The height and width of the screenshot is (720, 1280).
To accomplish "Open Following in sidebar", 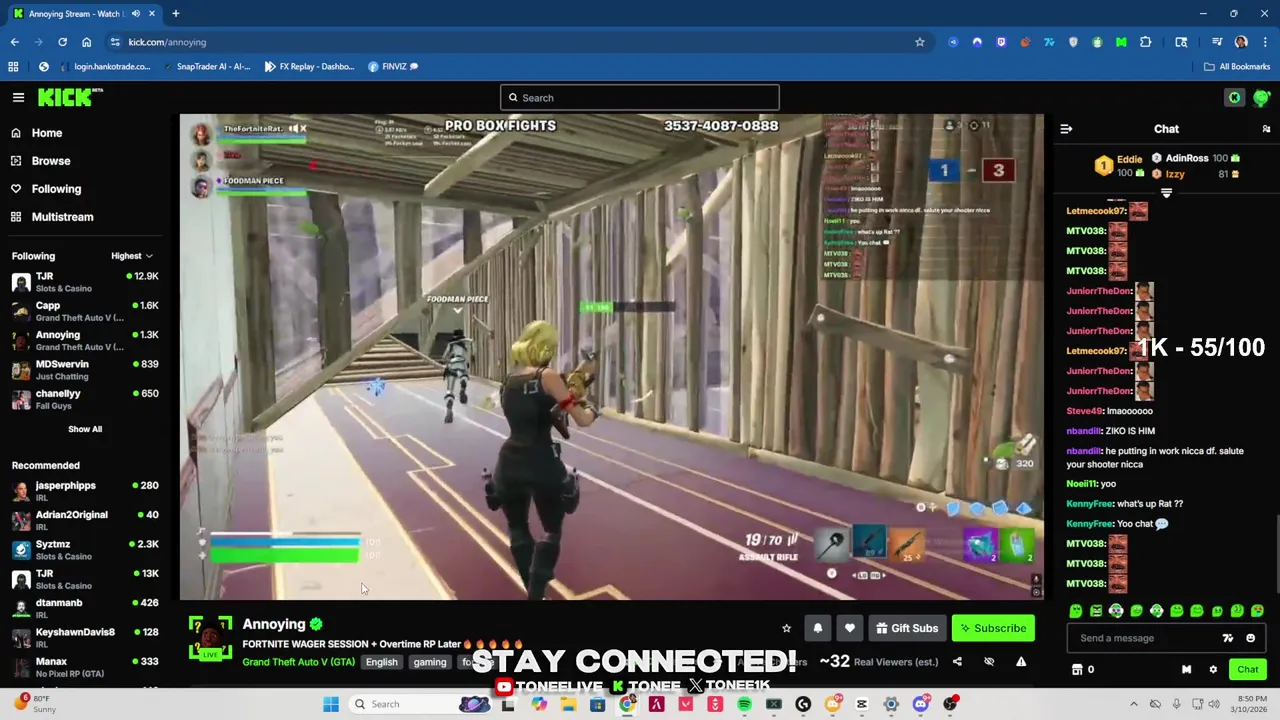I will point(56,189).
